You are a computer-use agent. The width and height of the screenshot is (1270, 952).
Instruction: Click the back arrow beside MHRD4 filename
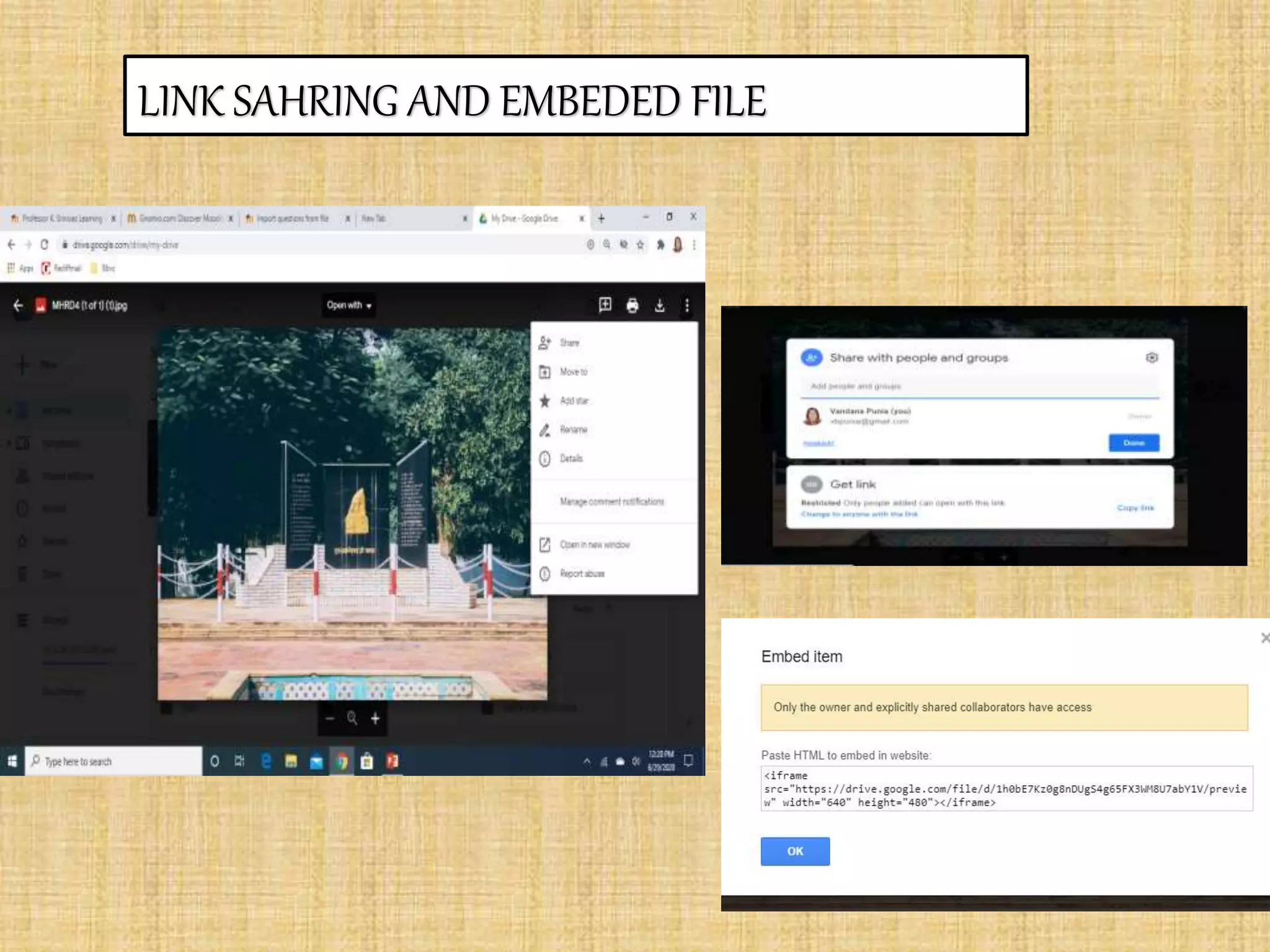click(x=18, y=305)
